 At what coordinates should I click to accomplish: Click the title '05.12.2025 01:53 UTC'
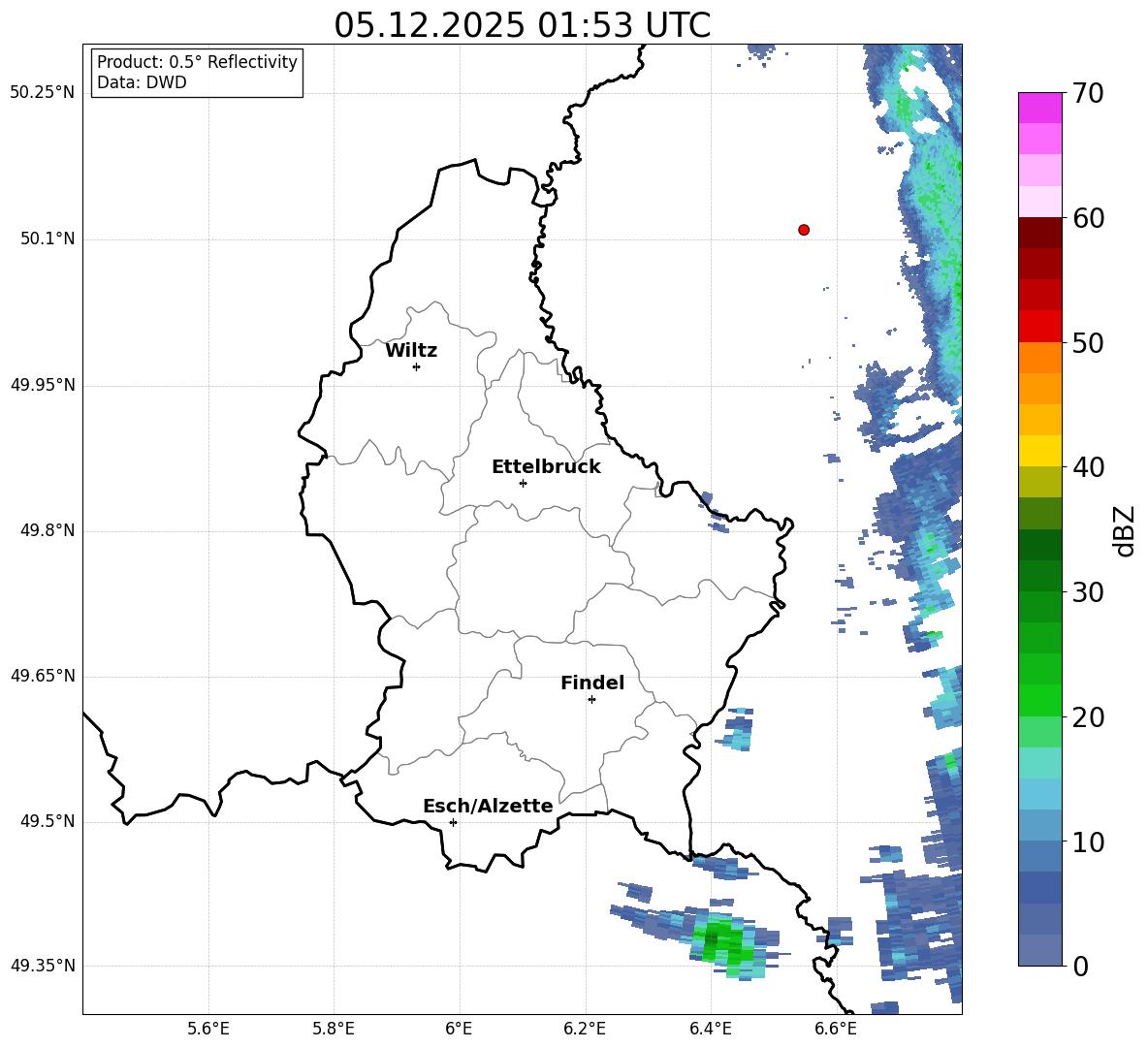(x=522, y=25)
